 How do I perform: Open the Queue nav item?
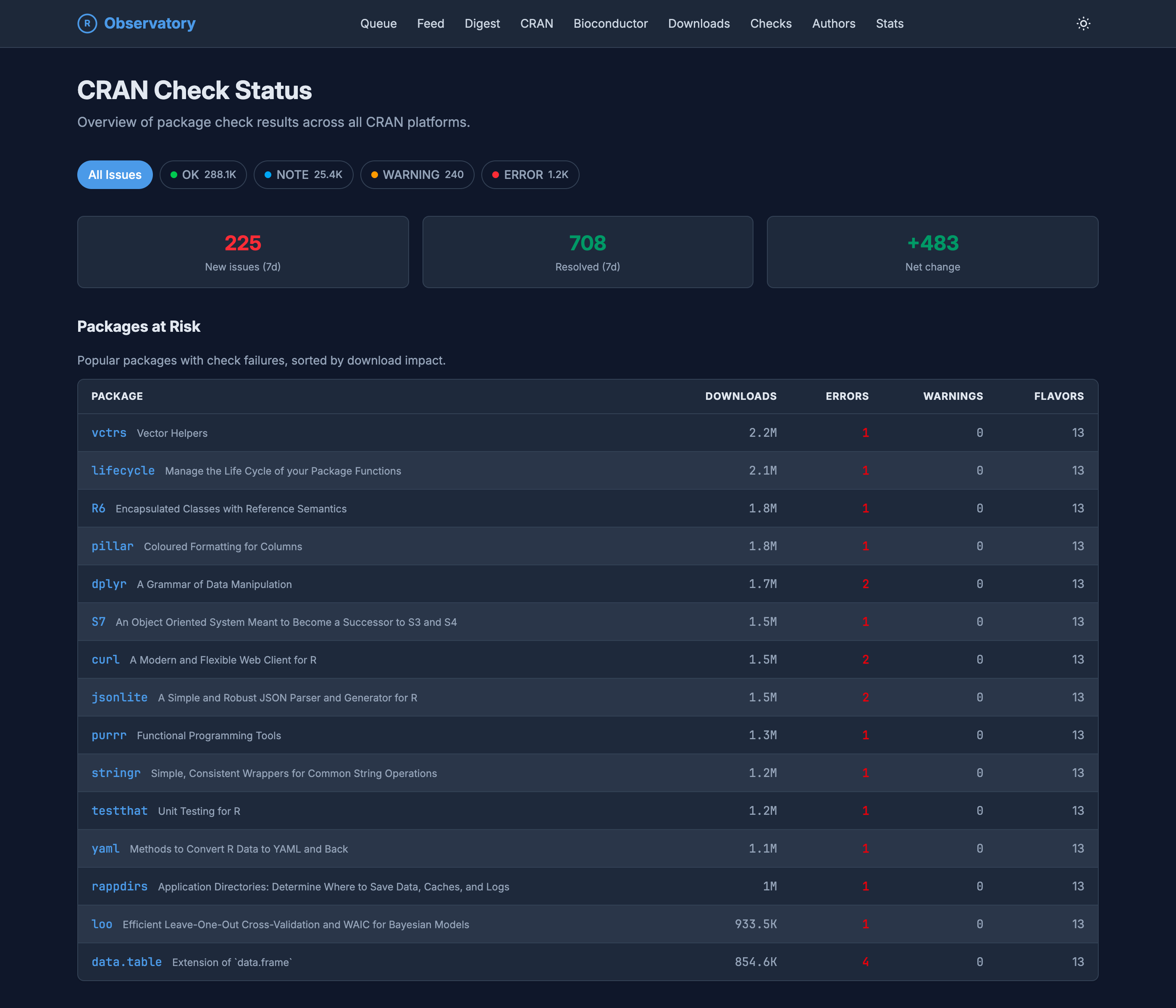pos(378,24)
